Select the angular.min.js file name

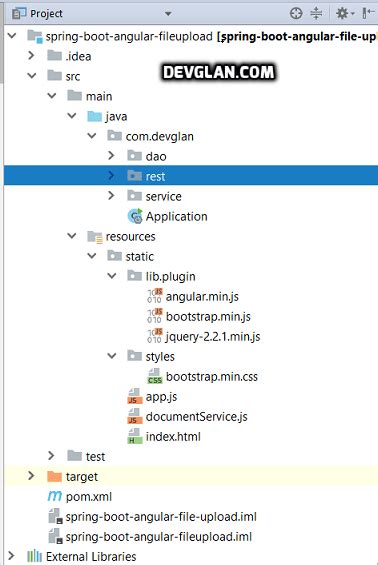(x=202, y=297)
